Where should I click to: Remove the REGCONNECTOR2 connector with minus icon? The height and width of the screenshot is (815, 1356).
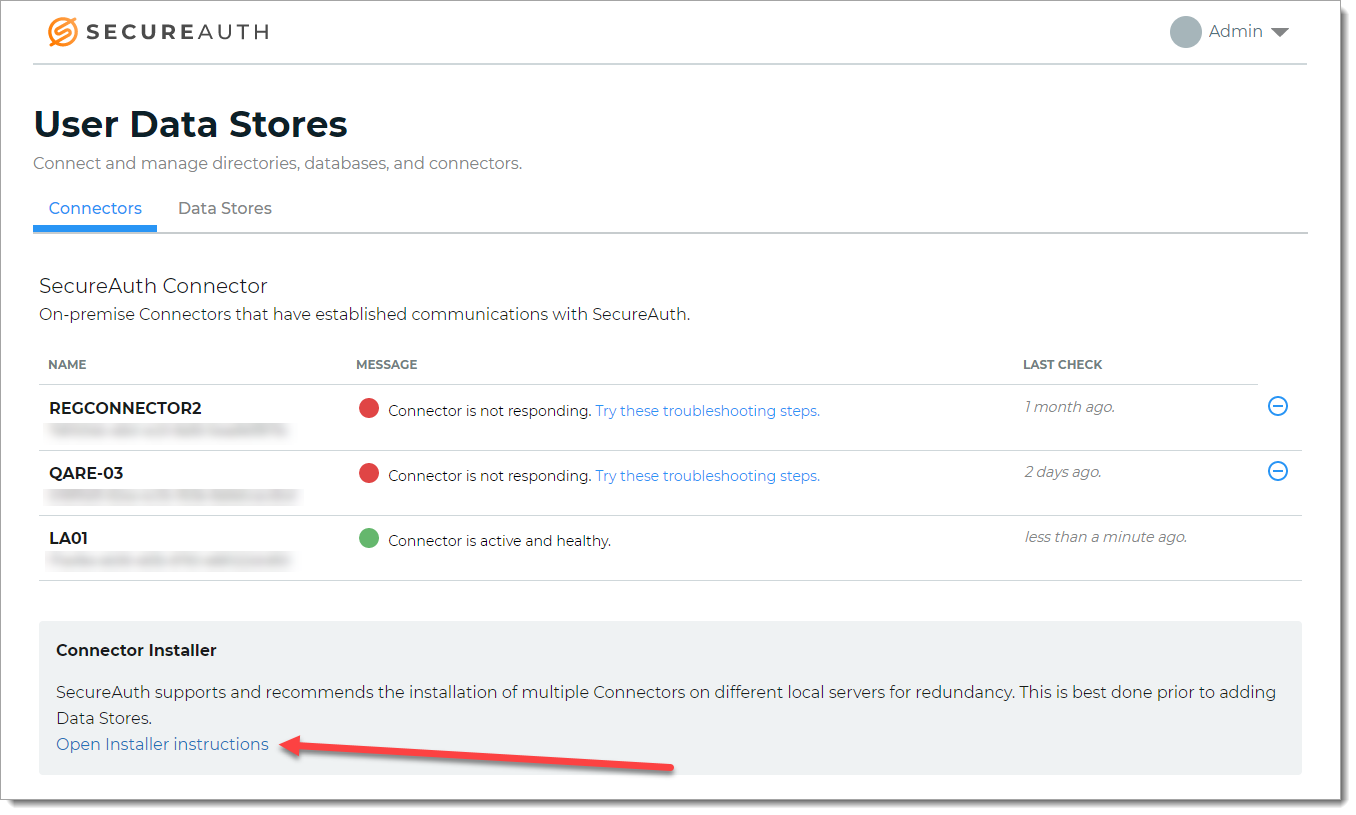pos(1277,406)
